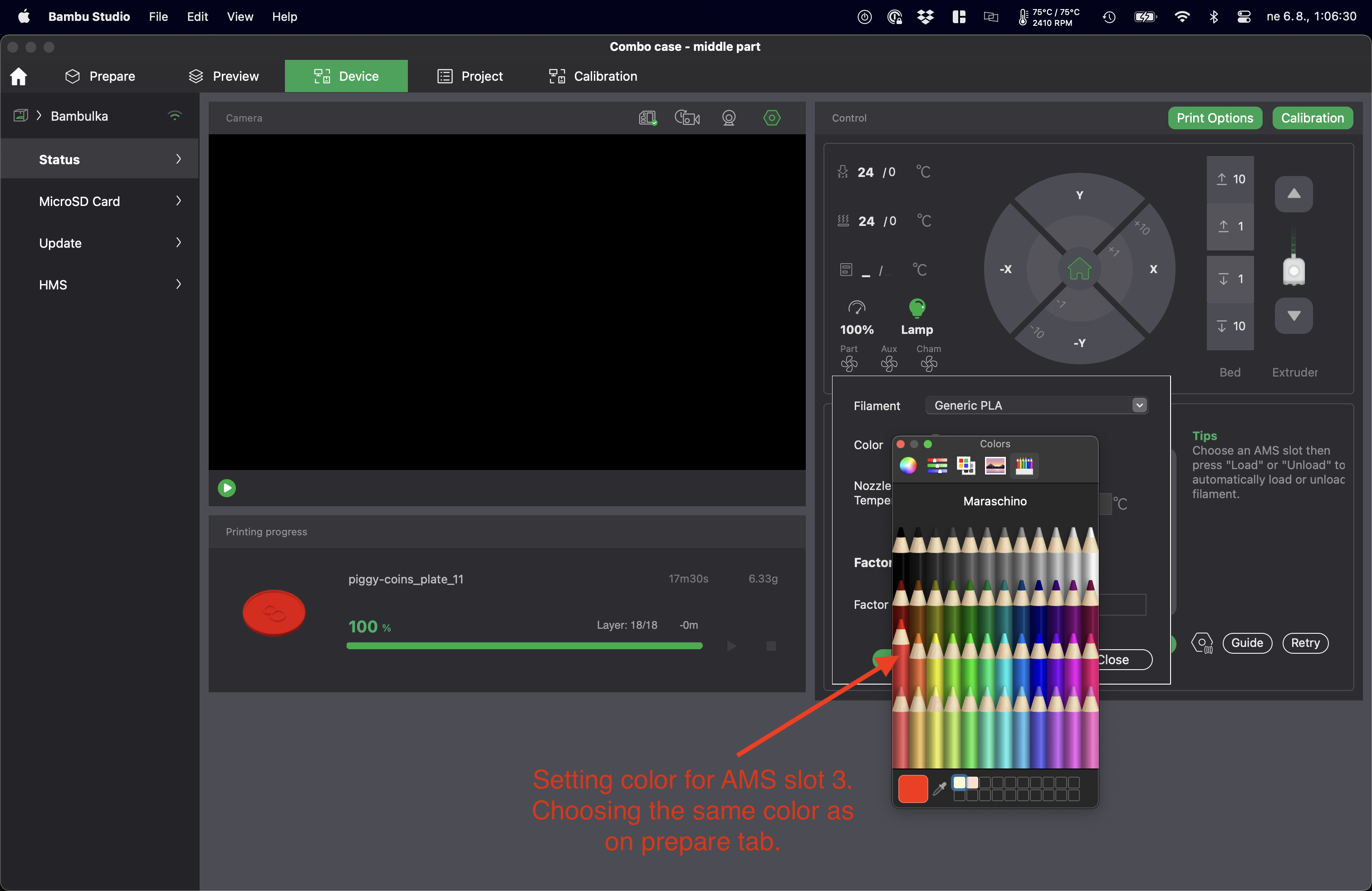1372x891 pixels.
Task: Click the camera recording icon
Action: point(686,118)
